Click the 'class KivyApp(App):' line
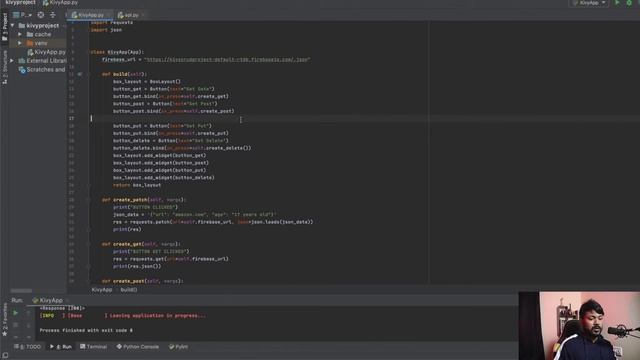 [117, 52]
